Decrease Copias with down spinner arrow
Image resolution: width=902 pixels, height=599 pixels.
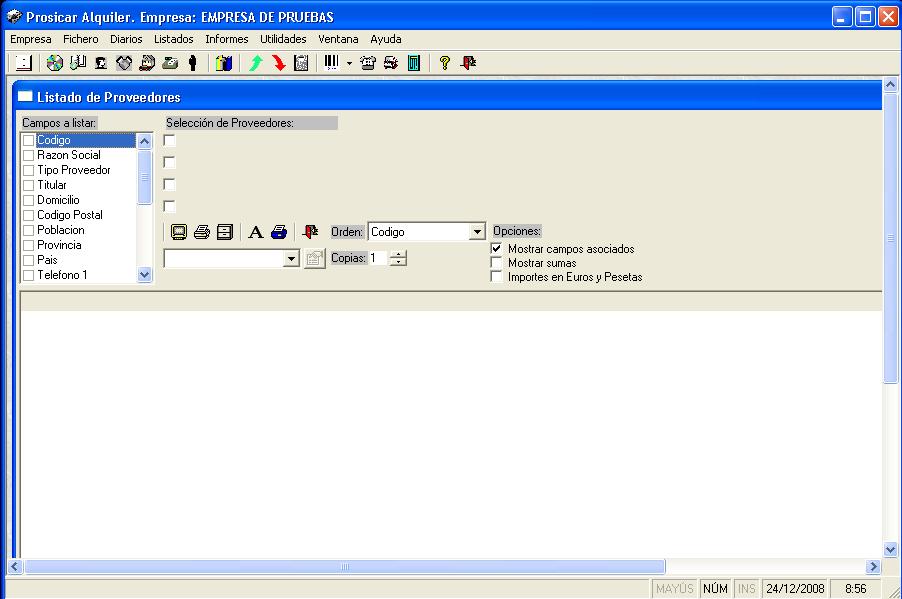tap(398, 262)
